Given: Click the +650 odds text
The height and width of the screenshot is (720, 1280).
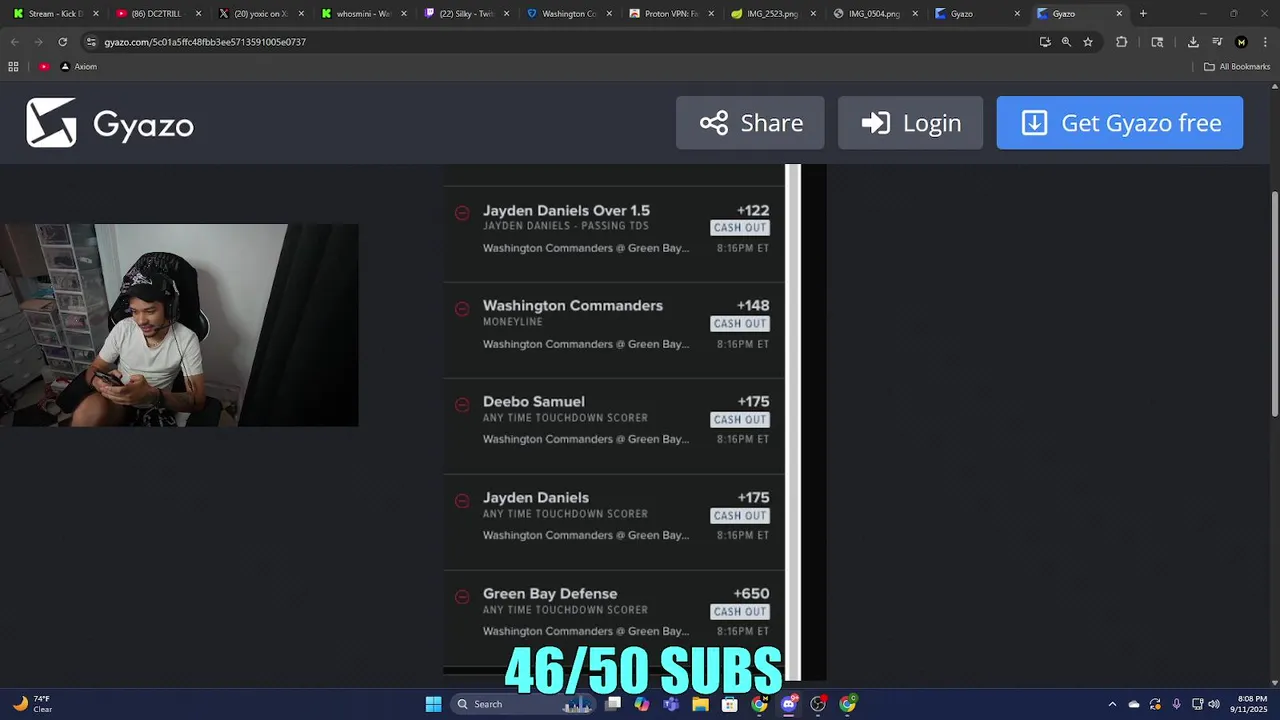Looking at the screenshot, I should tap(751, 594).
